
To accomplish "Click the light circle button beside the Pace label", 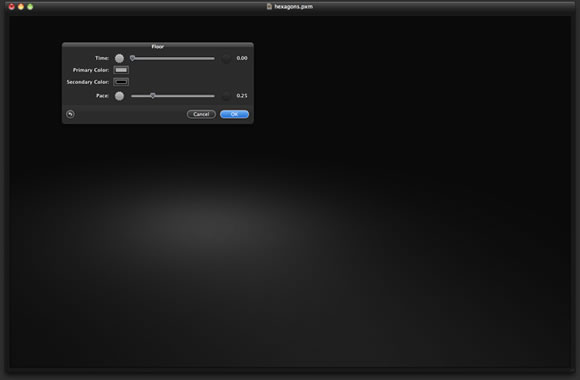I will click(119, 96).
